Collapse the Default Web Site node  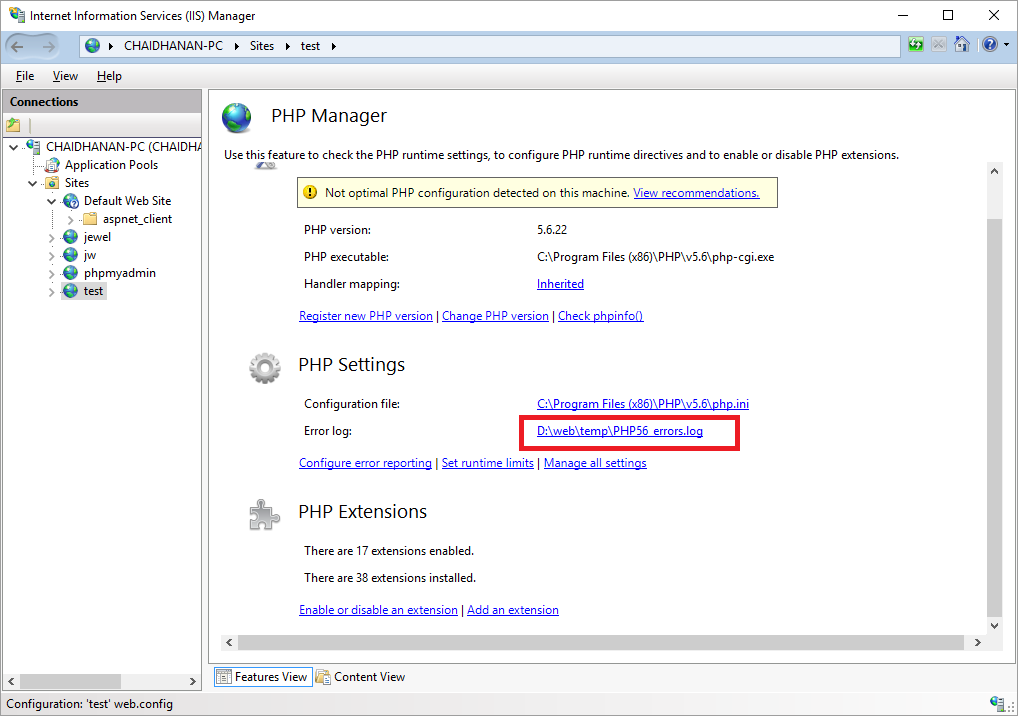(x=51, y=202)
